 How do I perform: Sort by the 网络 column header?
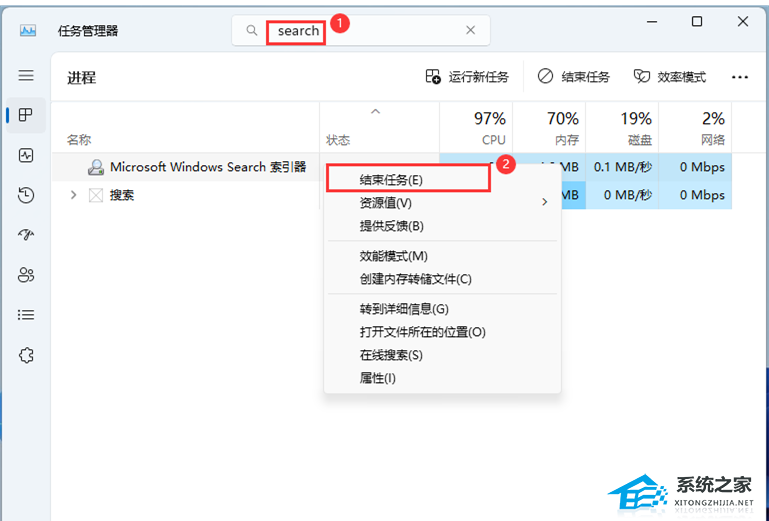click(x=695, y=128)
